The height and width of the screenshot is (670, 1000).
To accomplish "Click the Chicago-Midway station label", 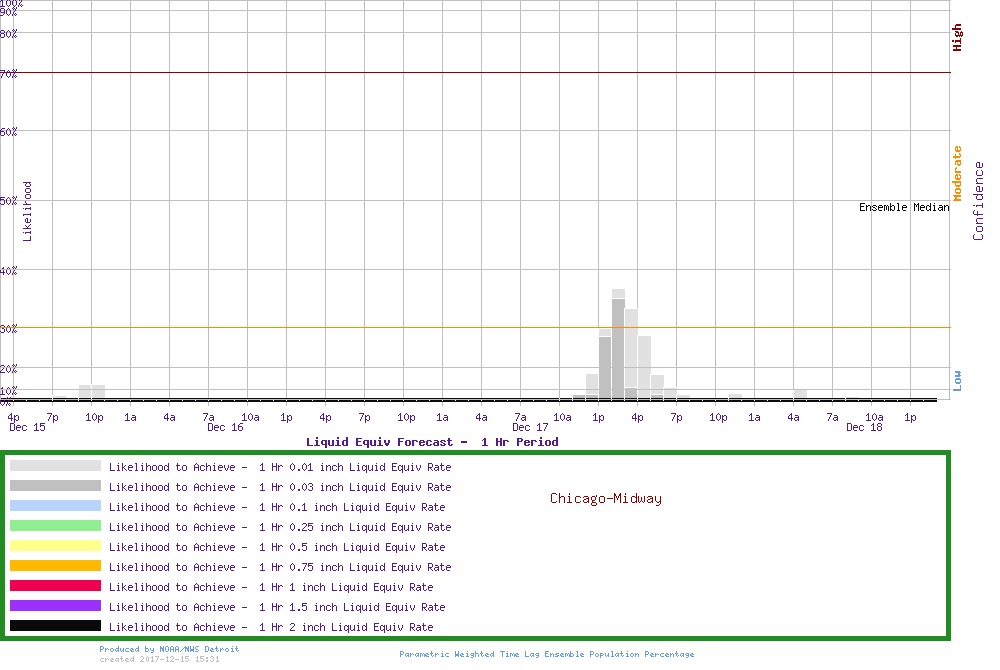I will point(605,498).
